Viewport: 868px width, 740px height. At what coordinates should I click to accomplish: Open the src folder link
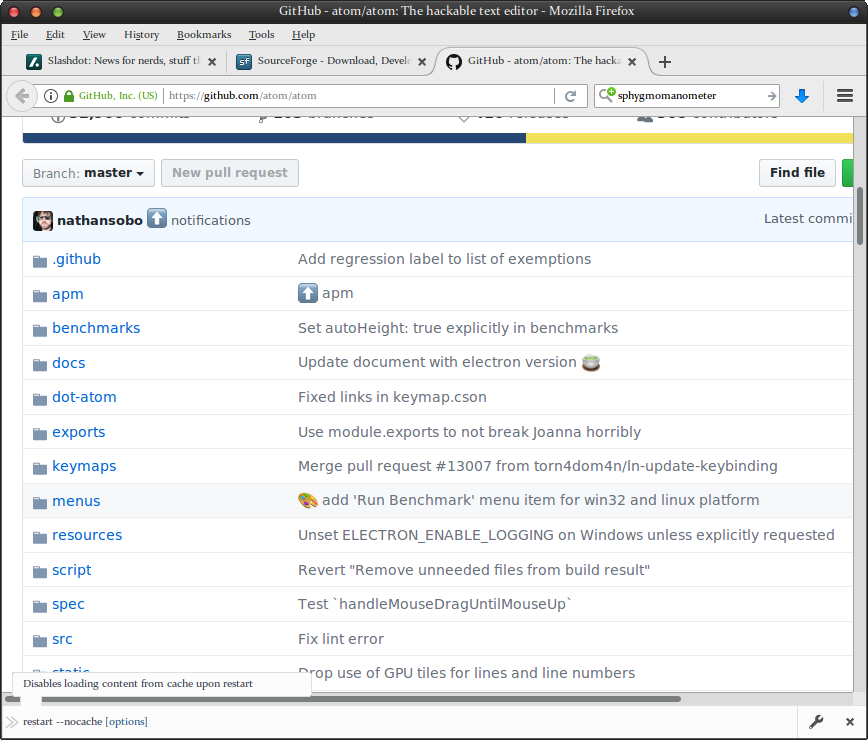pos(62,639)
